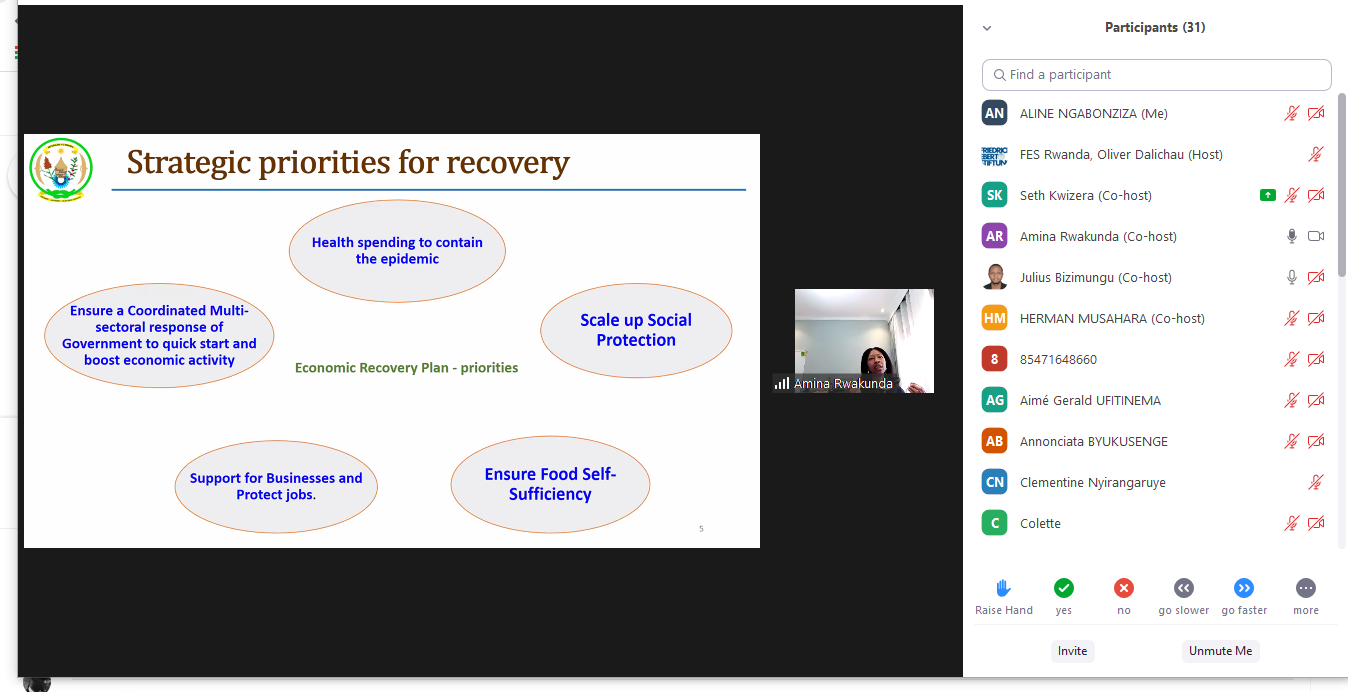Collapse the Participants panel chevron
The height and width of the screenshot is (692, 1348).
(987, 29)
